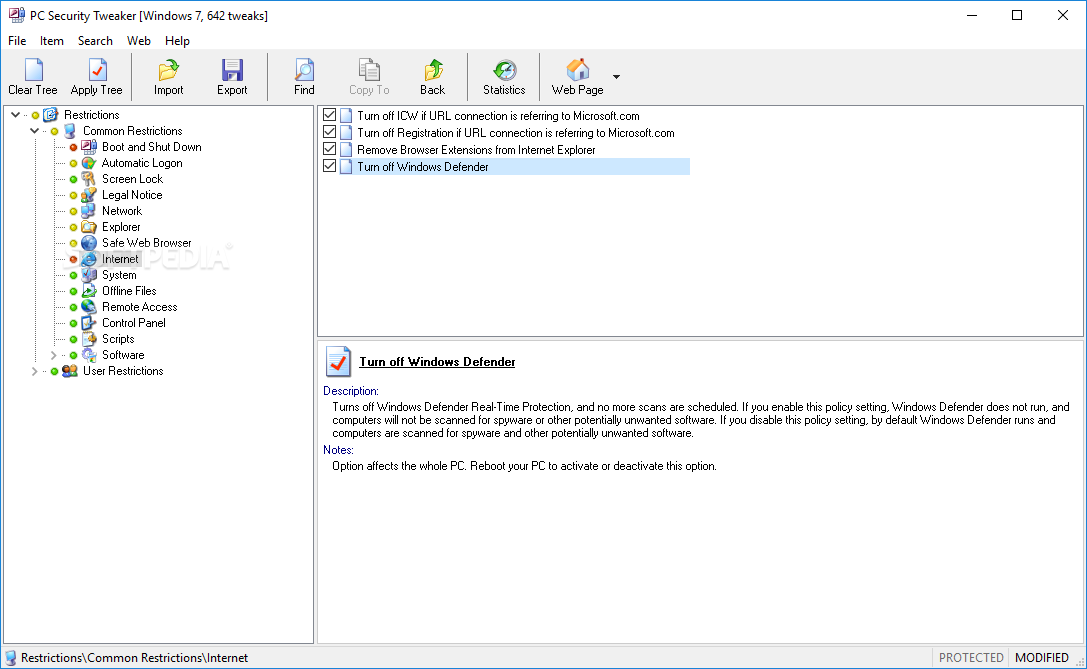Open the Help menu
The width and height of the screenshot is (1087, 669).
click(177, 41)
